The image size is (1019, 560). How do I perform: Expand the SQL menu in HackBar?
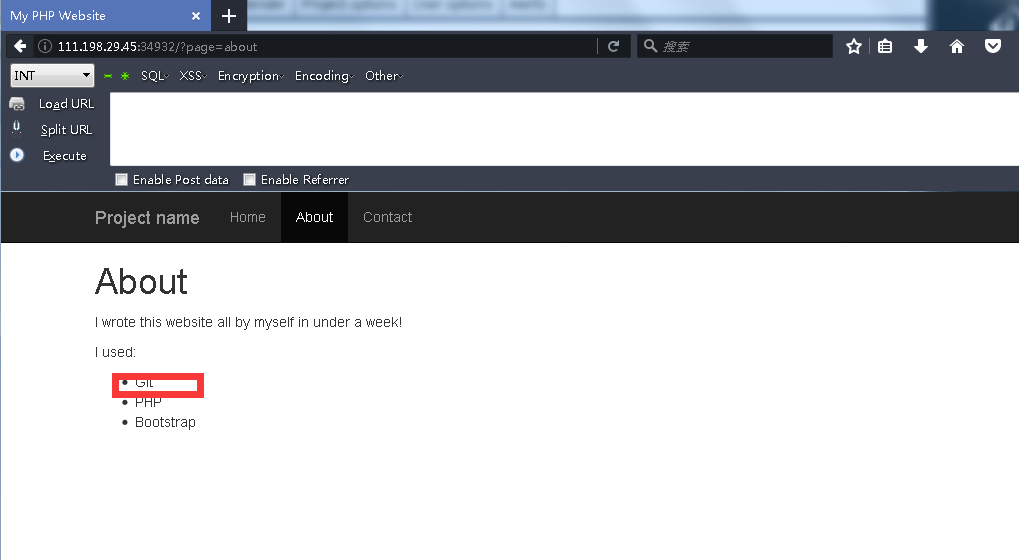[x=154, y=76]
